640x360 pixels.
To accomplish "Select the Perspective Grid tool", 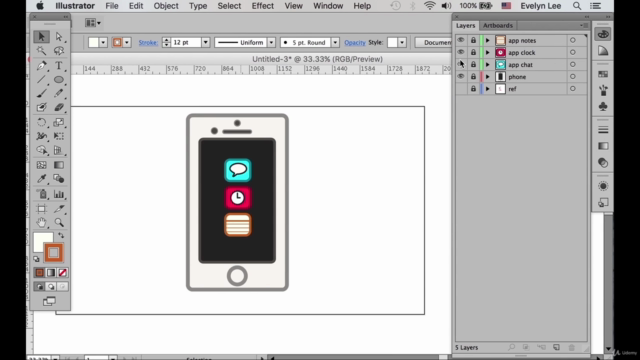I will (x=59, y=150).
